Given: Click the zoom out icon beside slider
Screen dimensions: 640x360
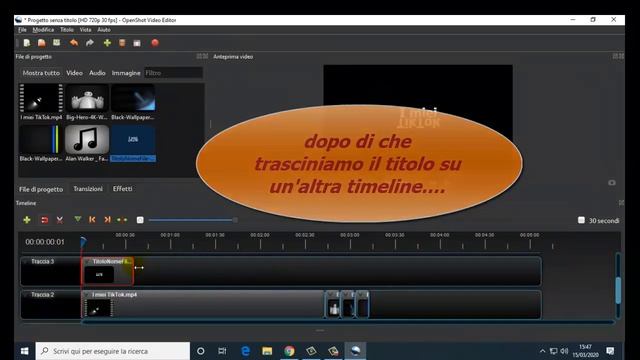Looking at the screenshot, I should tap(140, 220).
